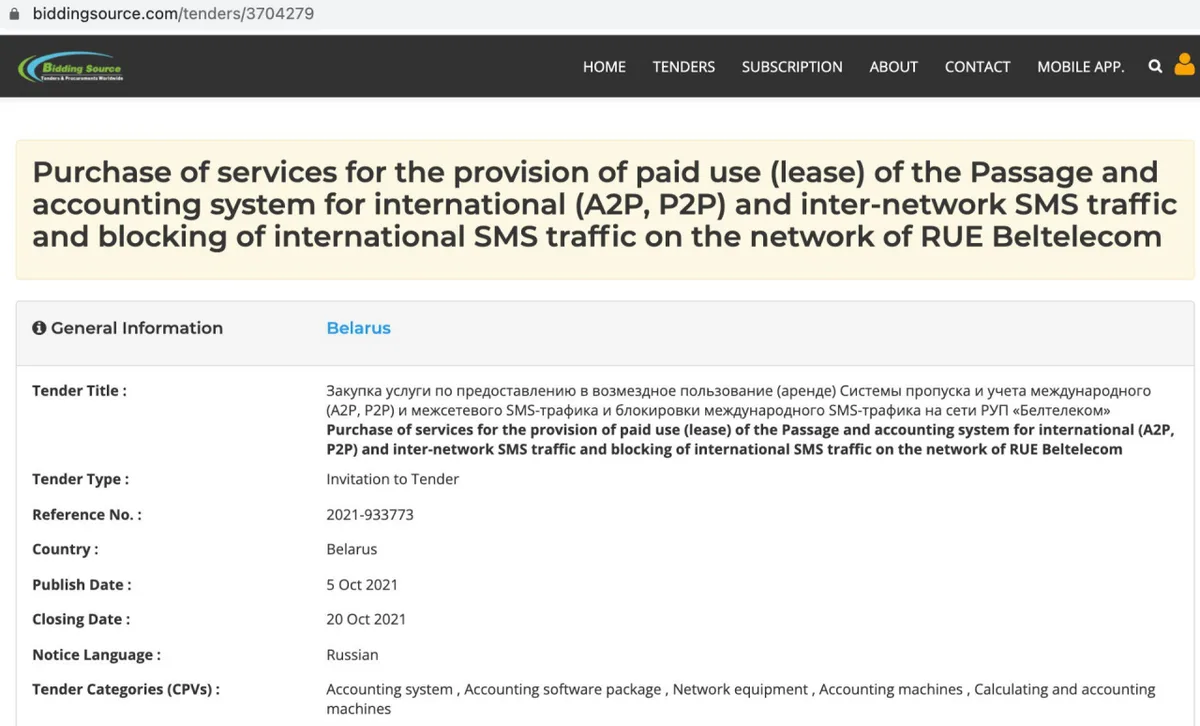Open the ABOUT page
Image resolution: width=1200 pixels, height=726 pixels.
(893, 67)
